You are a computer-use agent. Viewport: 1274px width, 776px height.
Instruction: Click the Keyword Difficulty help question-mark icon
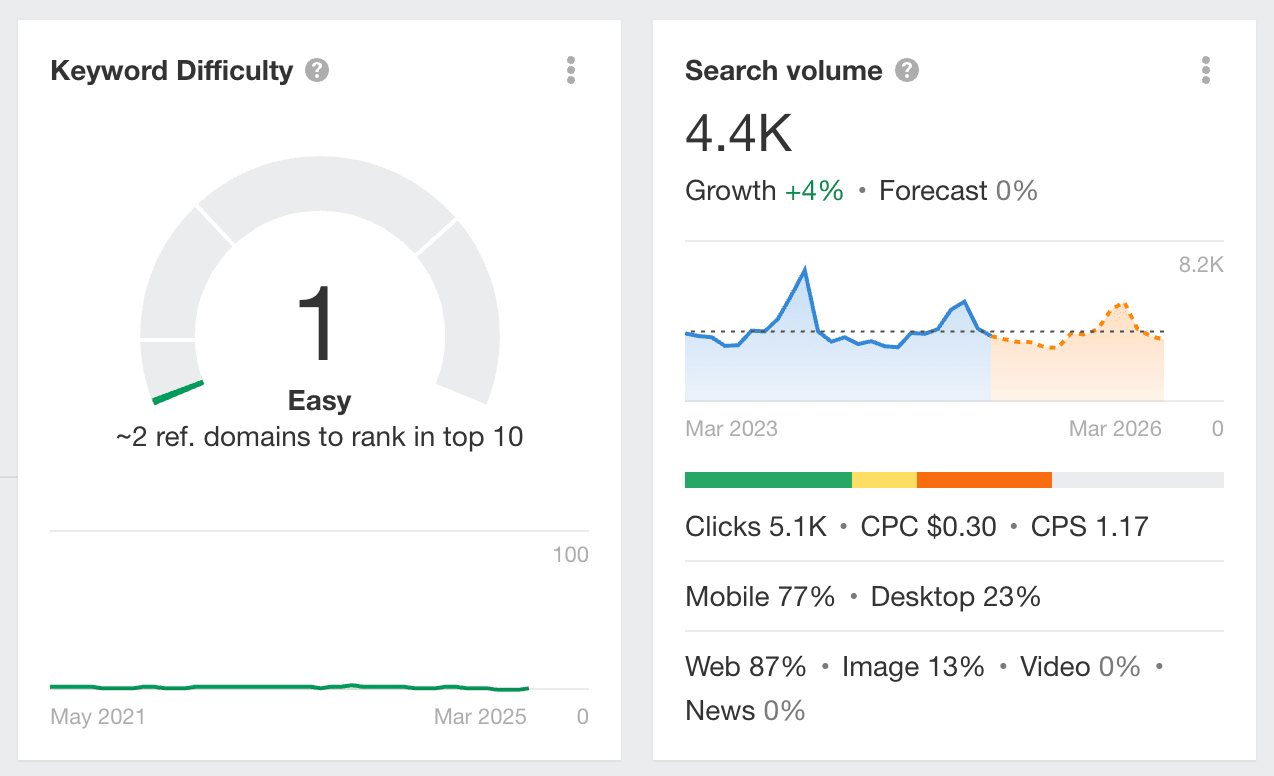(x=317, y=71)
